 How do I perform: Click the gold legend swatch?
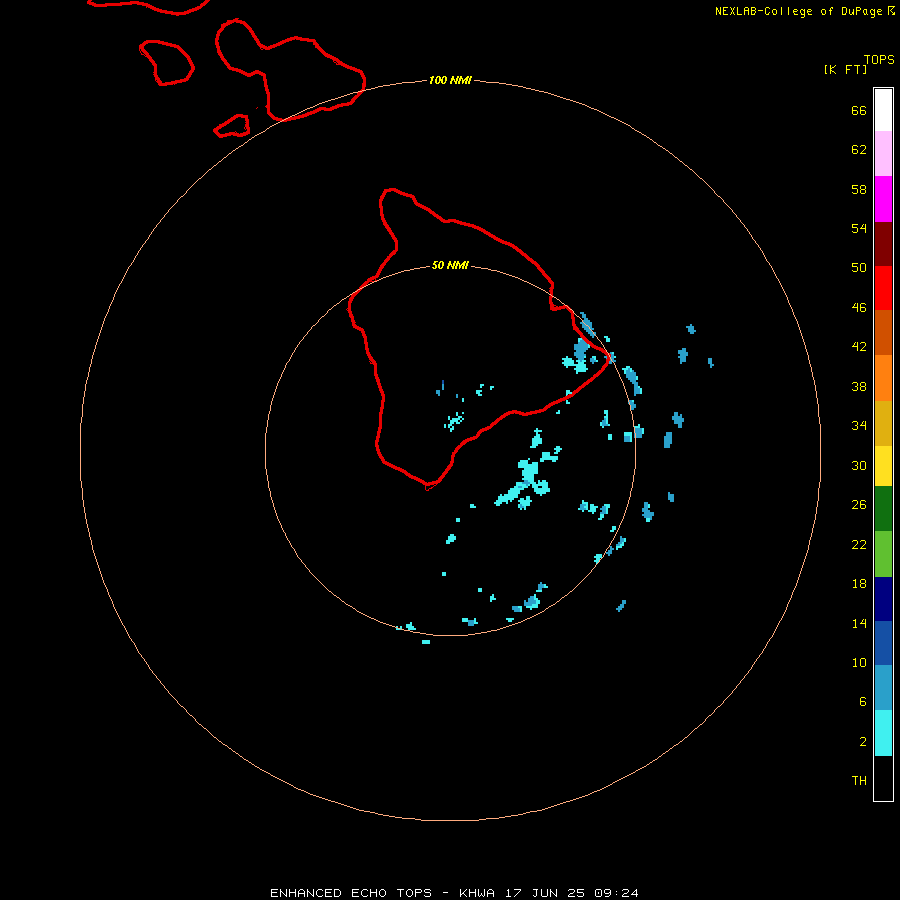coord(883,423)
